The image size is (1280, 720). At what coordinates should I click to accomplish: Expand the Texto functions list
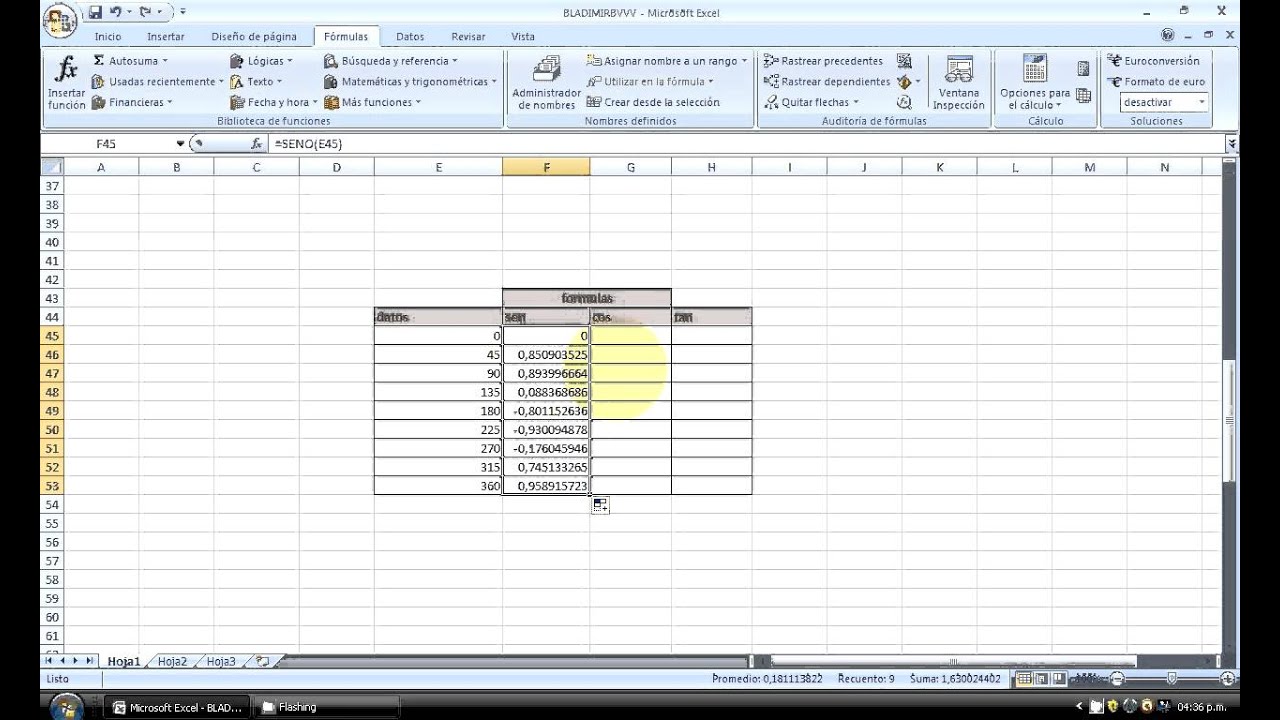click(256, 82)
